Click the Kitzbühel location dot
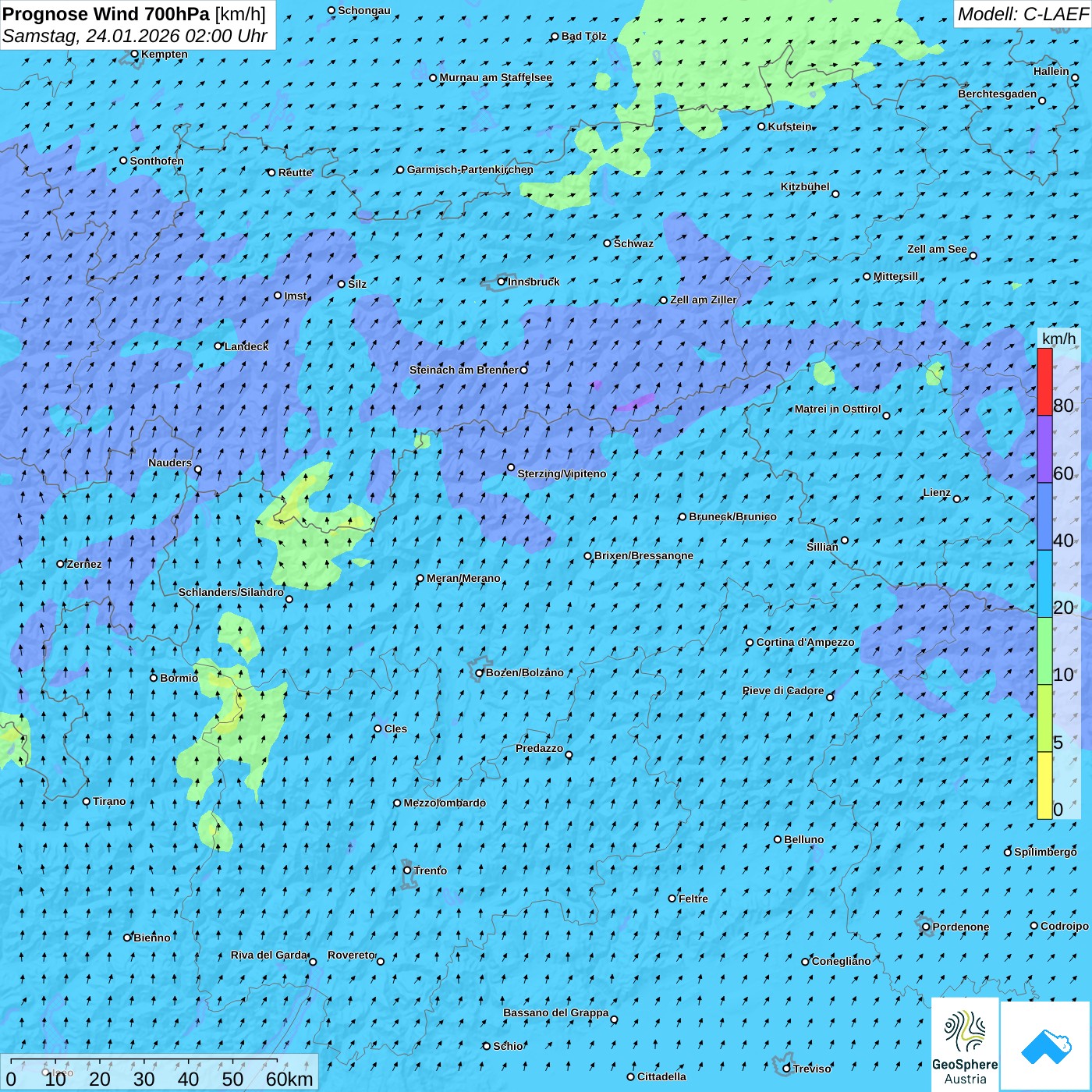This screenshot has height=1092, width=1092. tap(835, 194)
